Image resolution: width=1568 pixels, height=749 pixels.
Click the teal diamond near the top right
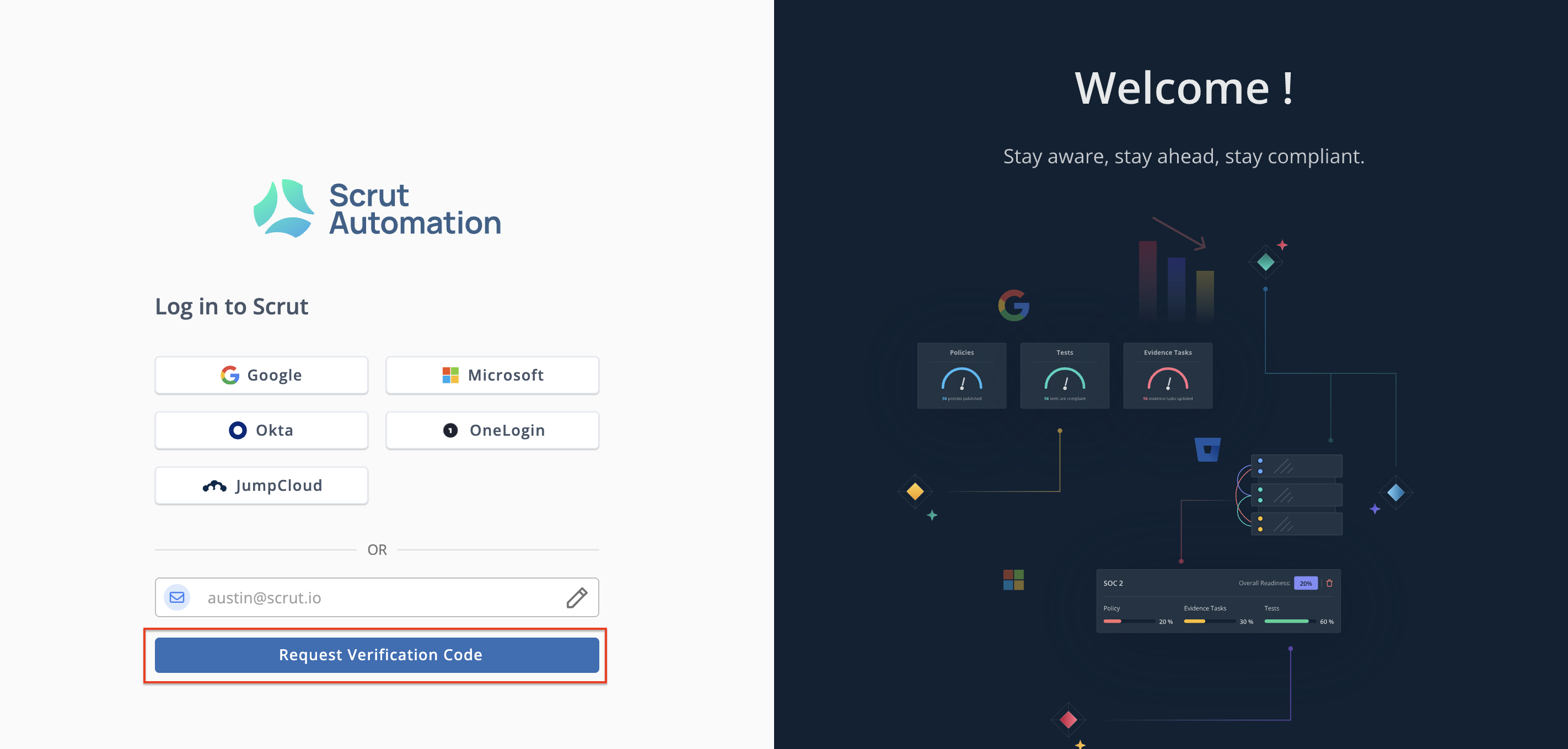[1265, 263]
